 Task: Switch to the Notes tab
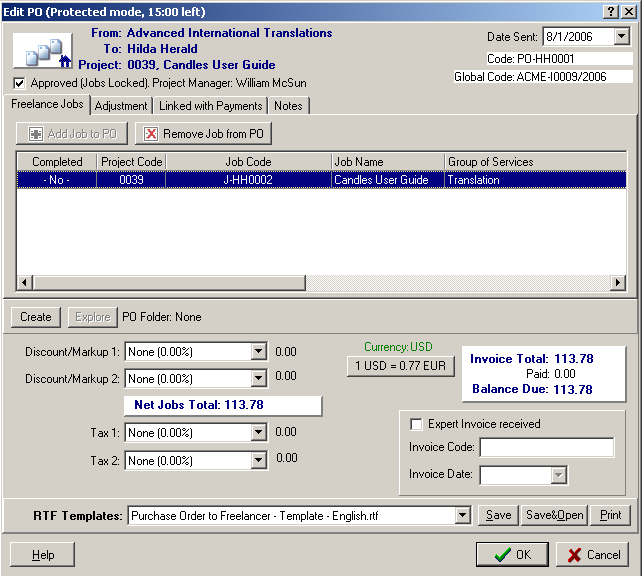[x=288, y=106]
